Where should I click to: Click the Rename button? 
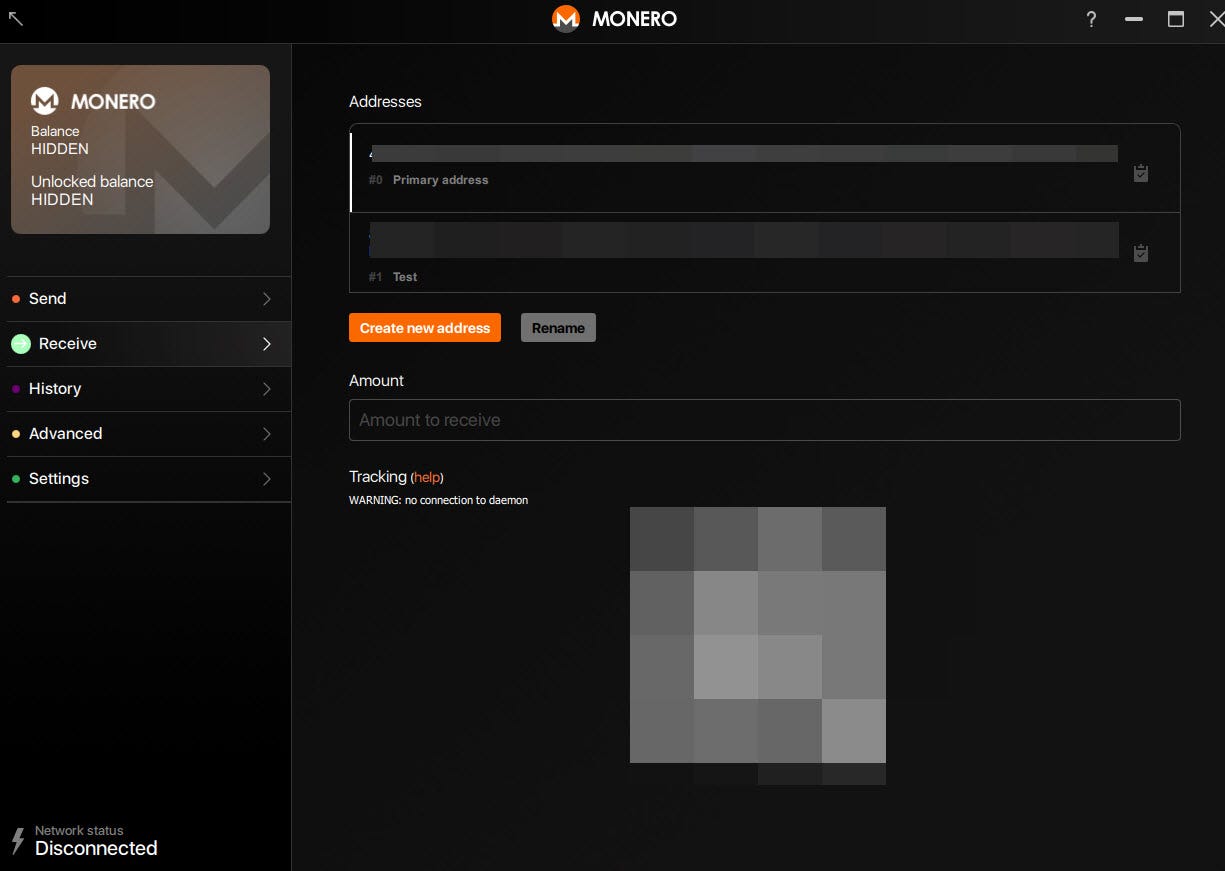tap(558, 328)
